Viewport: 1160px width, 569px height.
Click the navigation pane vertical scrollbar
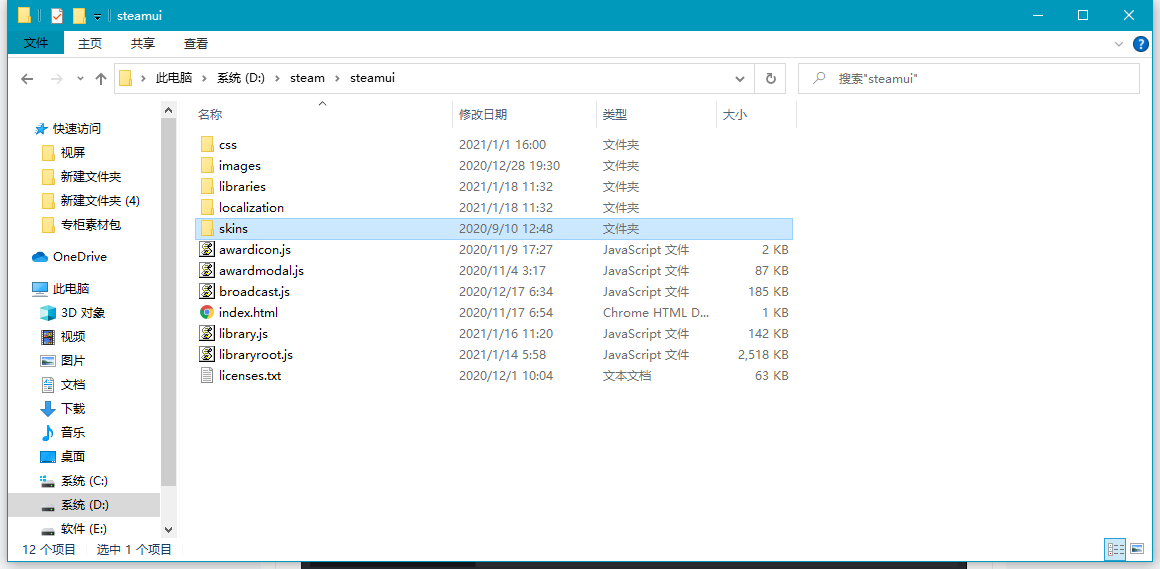[168, 300]
